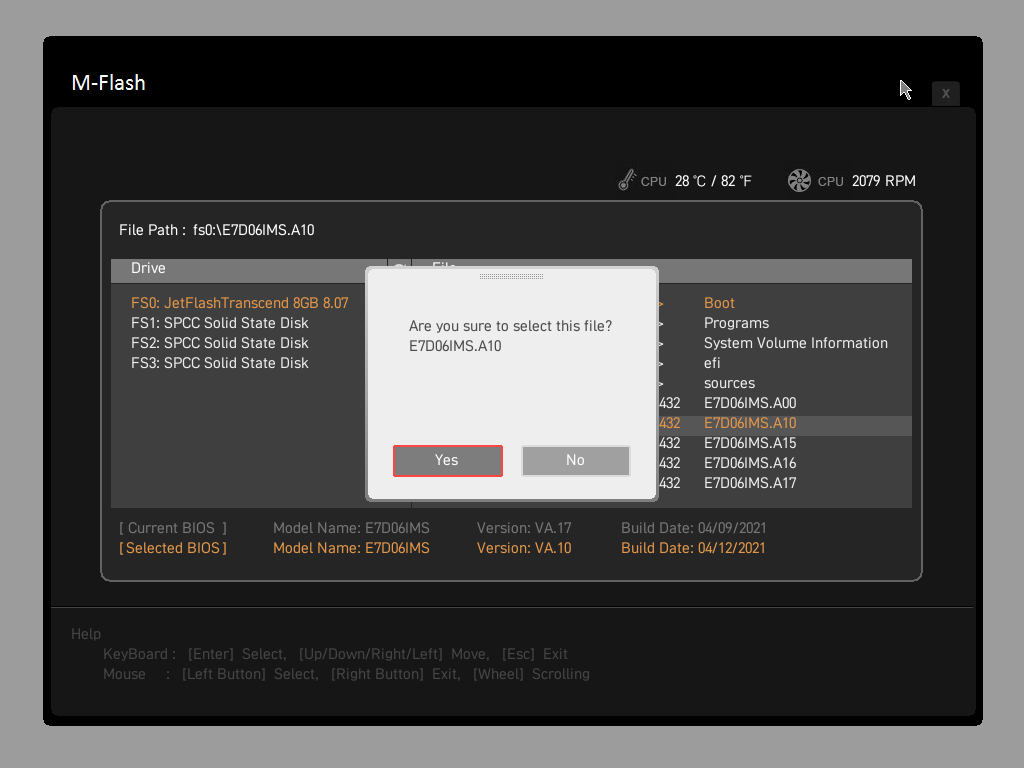Screen dimensions: 1024x768
Task: Open the efi folder
Action: tap(712, 363)
